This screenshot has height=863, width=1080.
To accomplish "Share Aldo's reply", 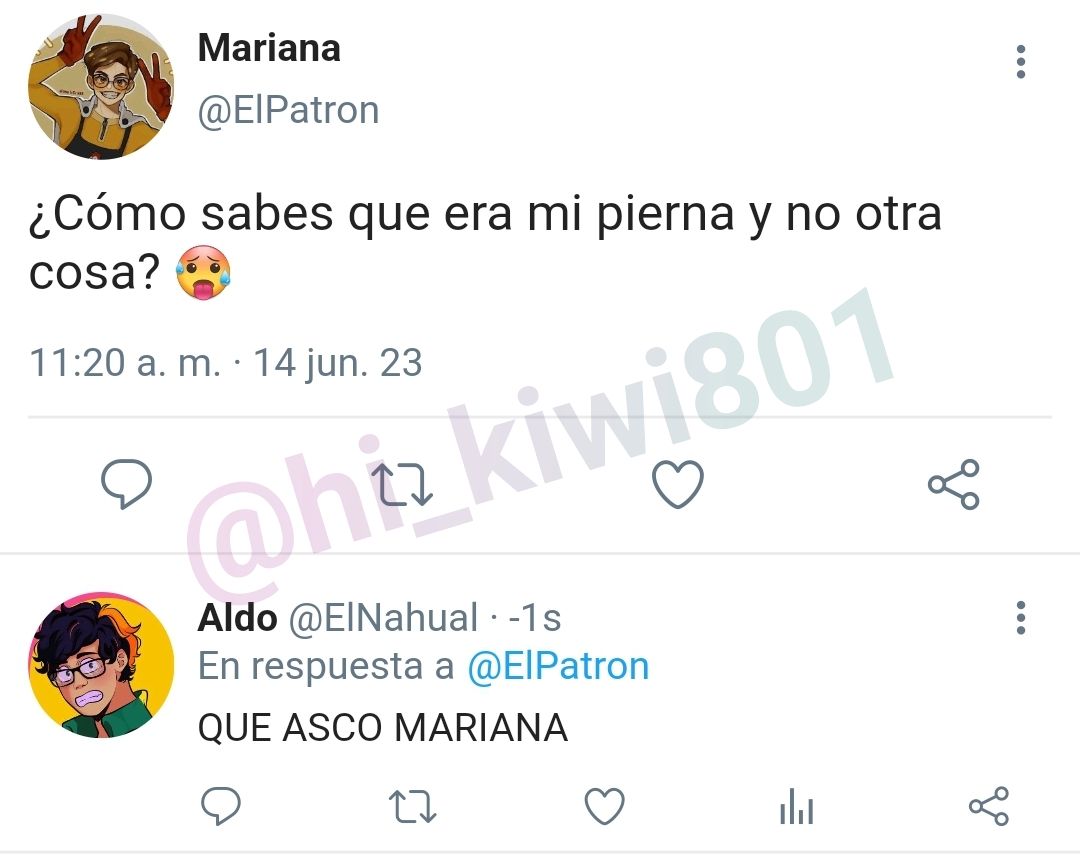I will pos(988,806).
